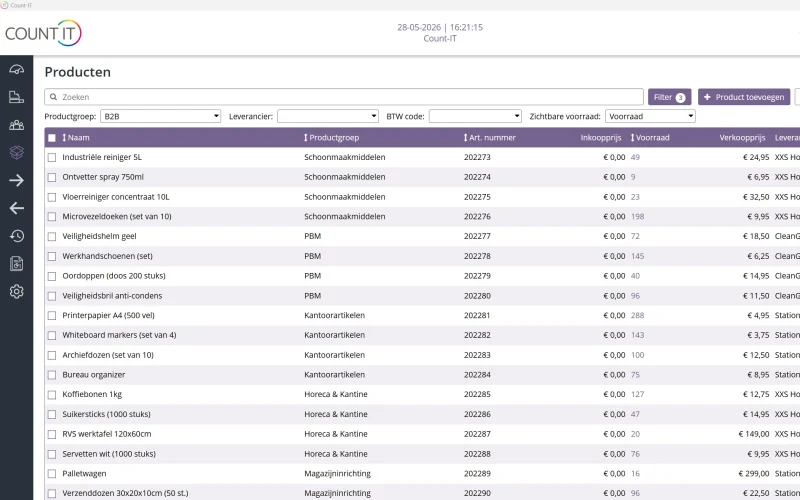Image resolution: width=800 pixels, height=500 pixels.
Task: Click the Filter button with badge 3
Action: (x=669, y=97)
